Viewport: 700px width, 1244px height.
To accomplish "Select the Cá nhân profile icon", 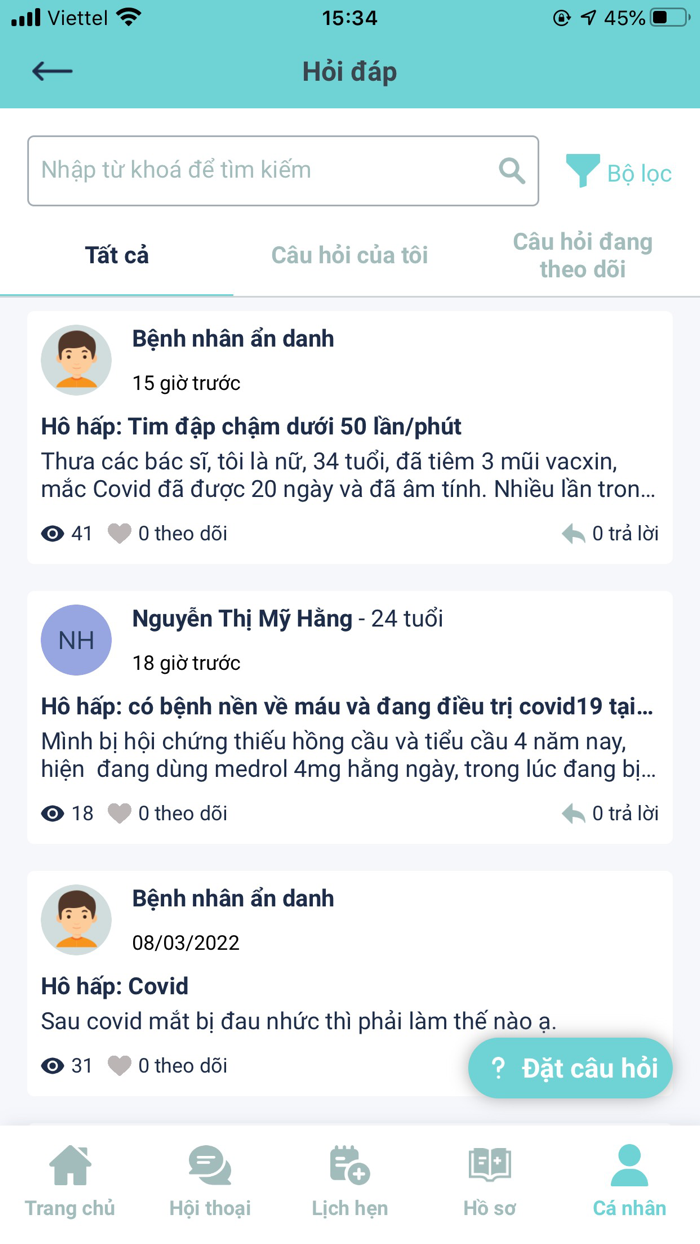I will tap(628, 1163).
